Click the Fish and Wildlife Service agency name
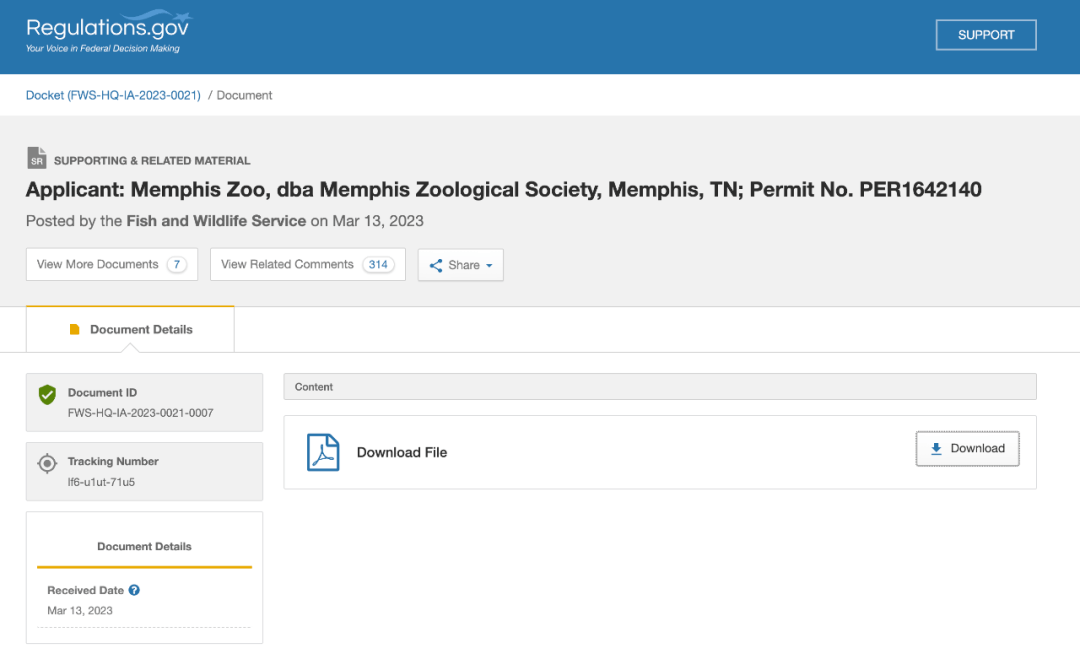The width and height of the screenshot is (1080, 670). [x=216, y=221]
